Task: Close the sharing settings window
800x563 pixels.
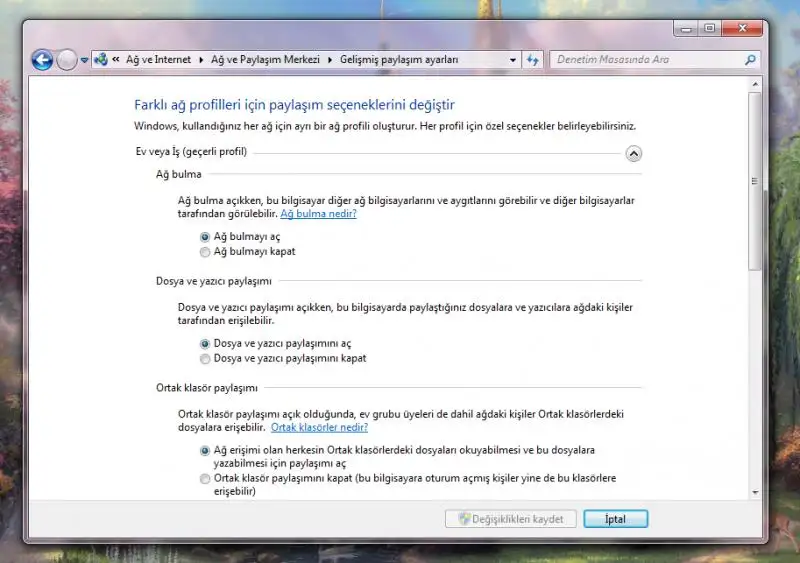Action: click(x=742, y=29)
